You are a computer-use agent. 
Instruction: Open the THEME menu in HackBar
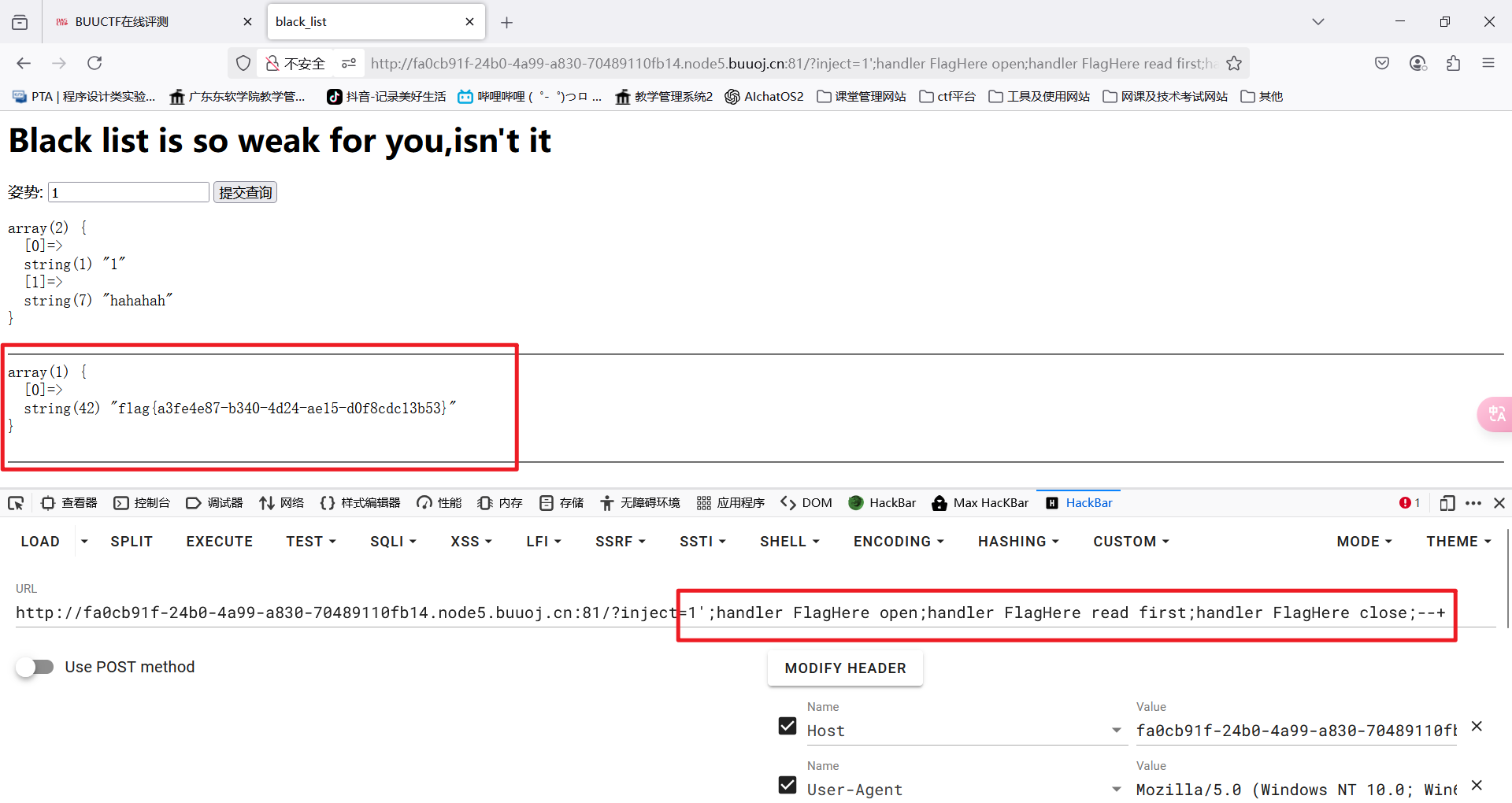(1458, 541)
